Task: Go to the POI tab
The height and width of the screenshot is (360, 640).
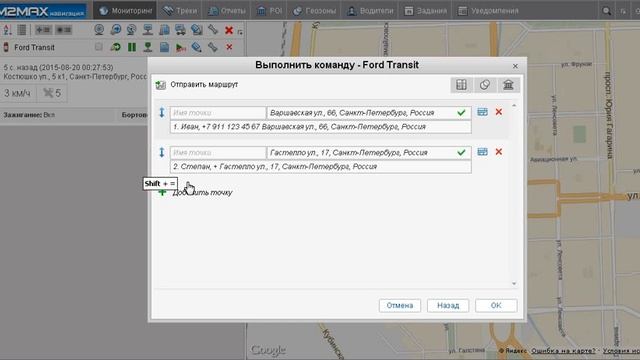Action: [x=269, y=11]
